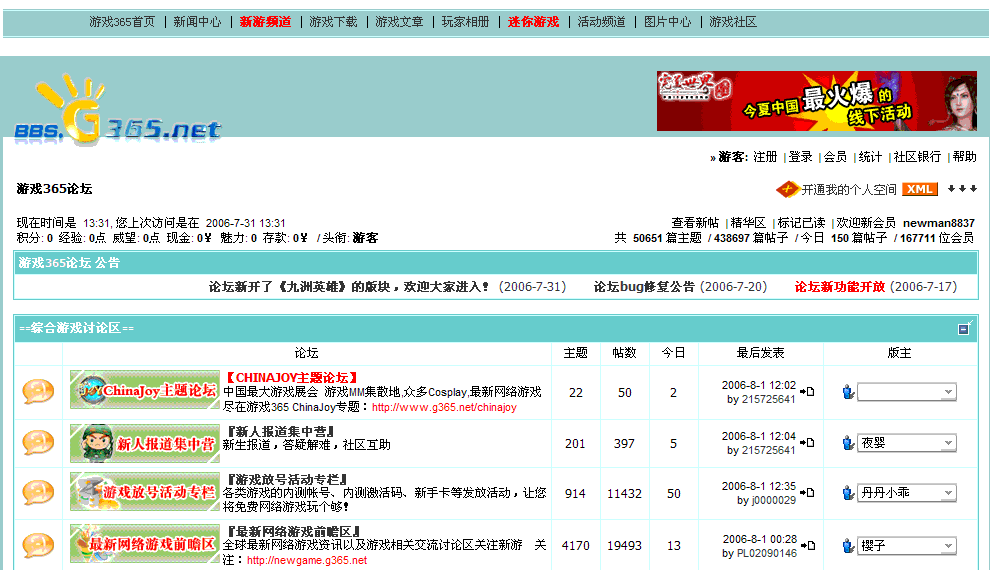Open 【CHINAJOY主题论坛】 forum title
The width and height of the screenshot is (990, 570).
click(291, 377)
